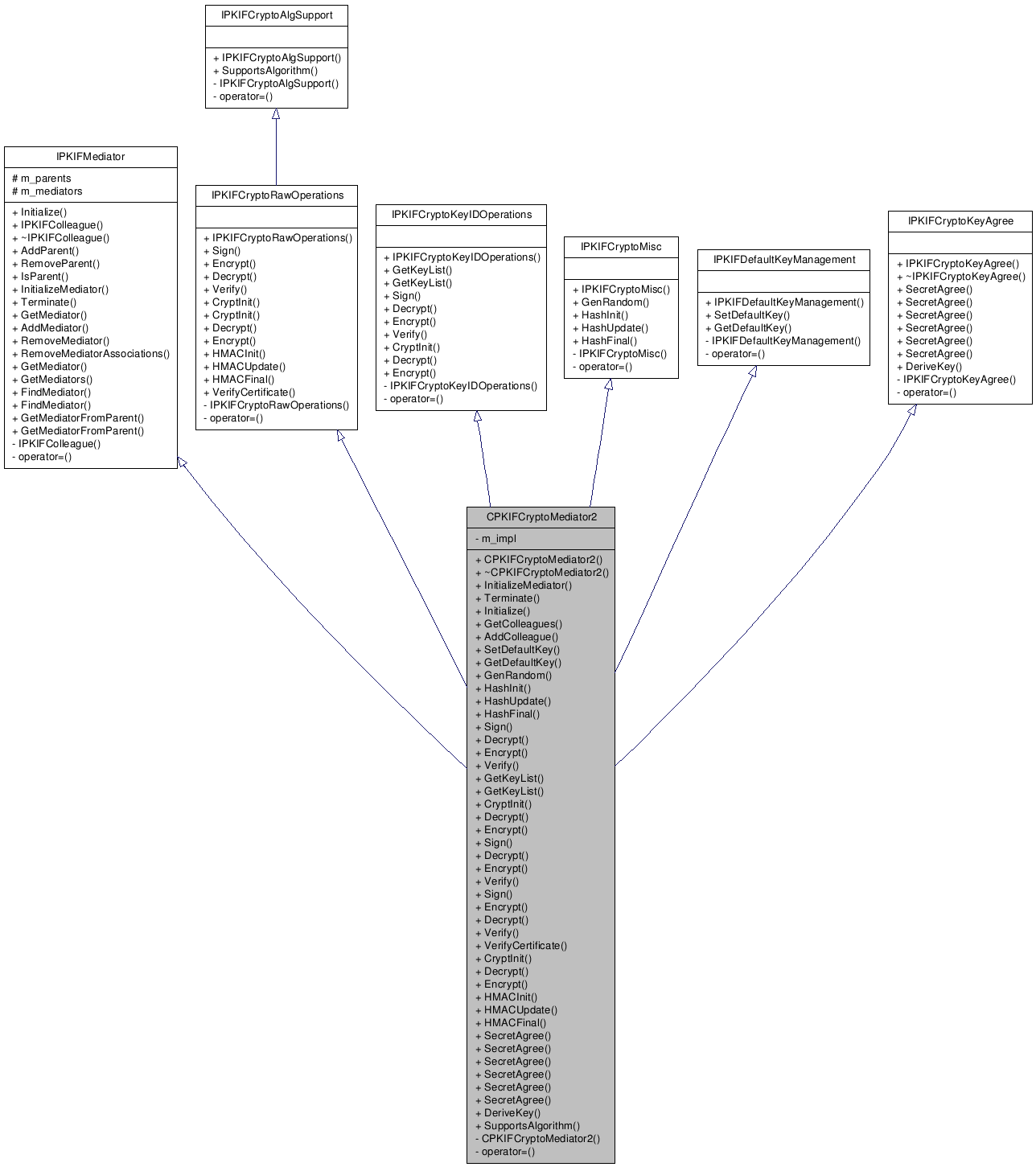Click HashInit() in the IPKIFCryptoMisc box

click(601, 315)
